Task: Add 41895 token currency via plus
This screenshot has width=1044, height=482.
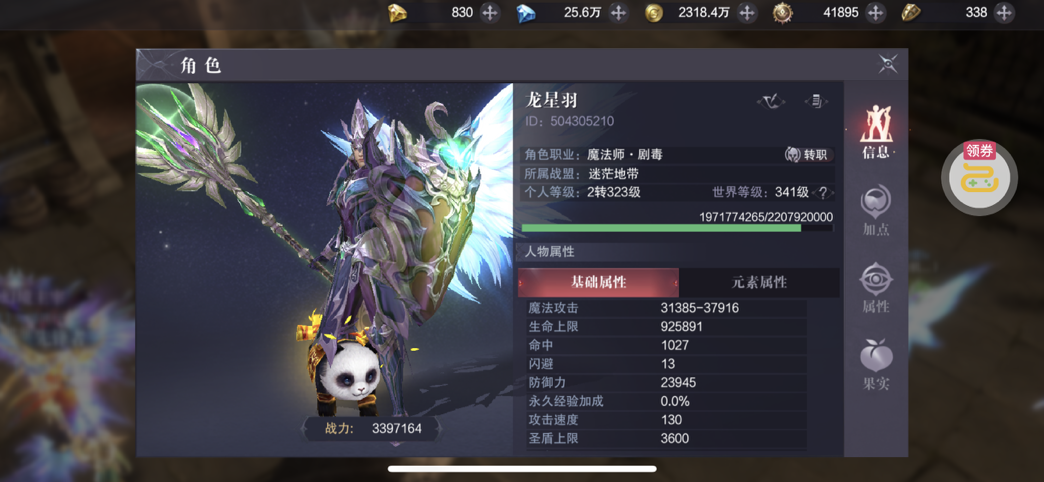Action: coord(876,13)
